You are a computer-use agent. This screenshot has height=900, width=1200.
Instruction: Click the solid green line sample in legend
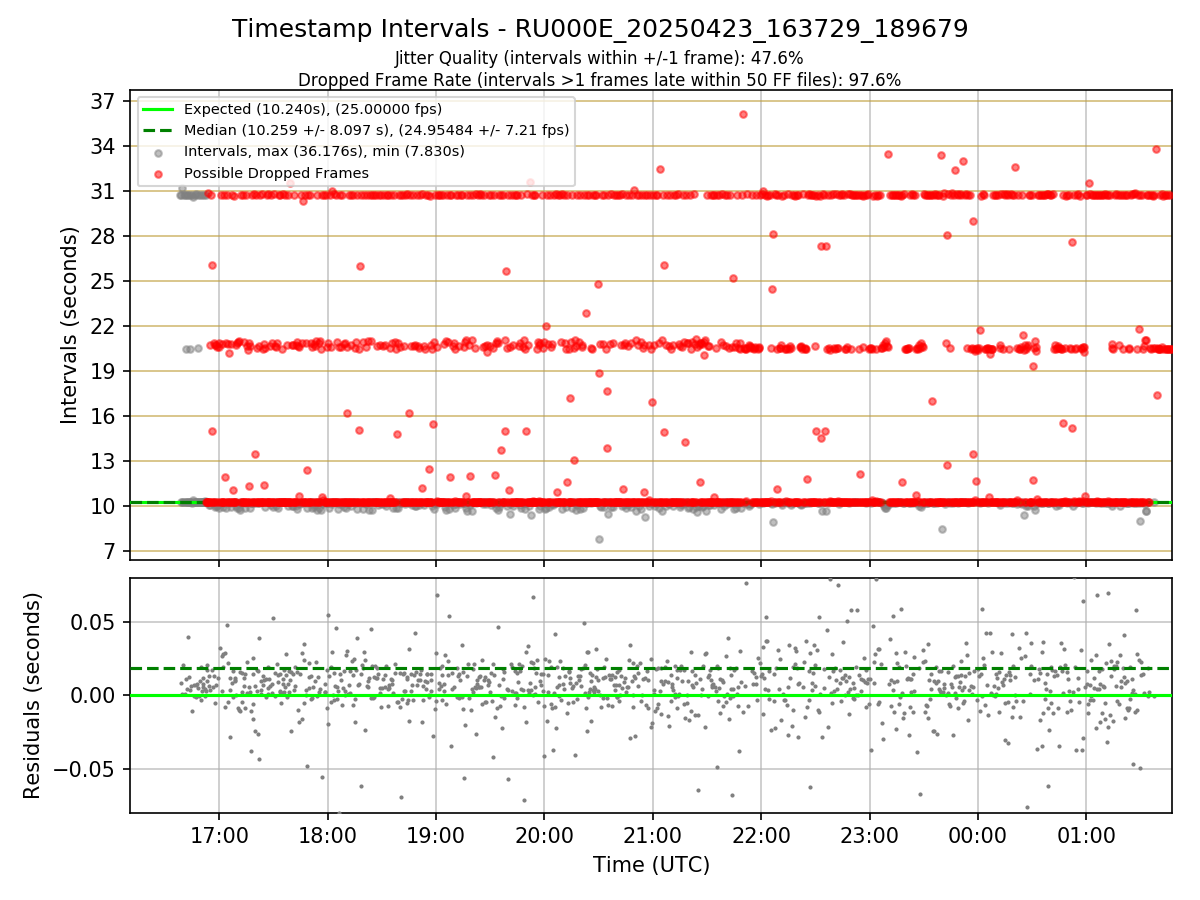coord(159,109)
